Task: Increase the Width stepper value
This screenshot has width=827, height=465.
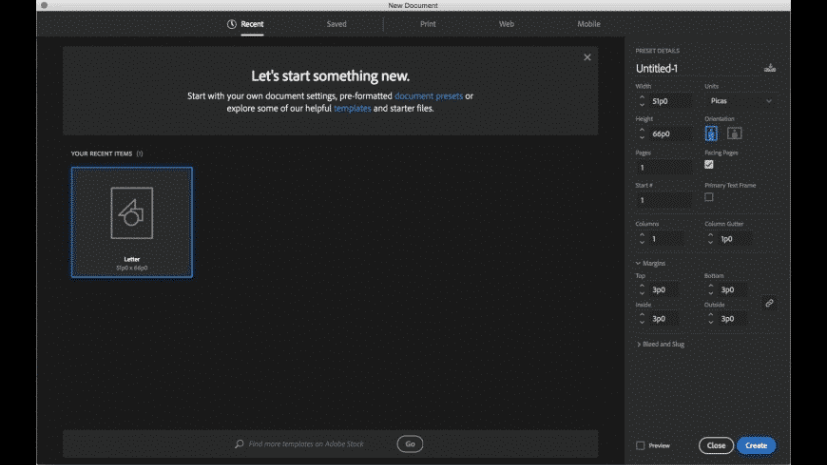Action: (x=641, y=97)
